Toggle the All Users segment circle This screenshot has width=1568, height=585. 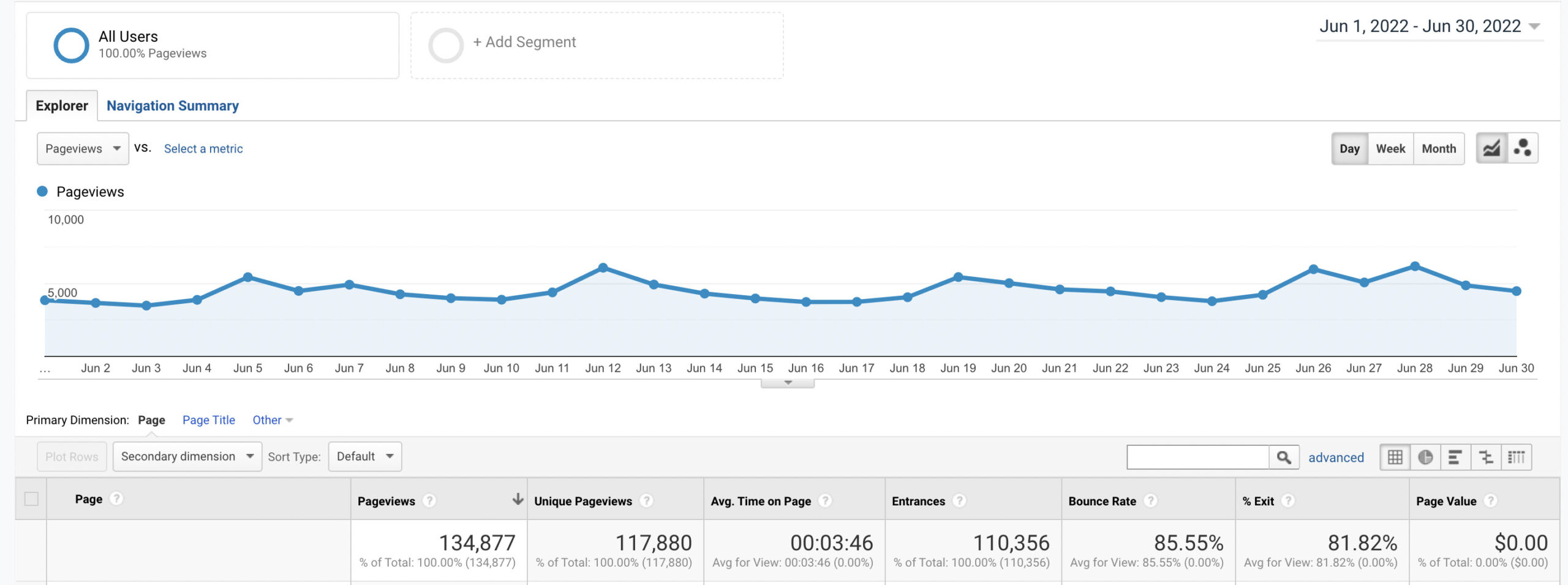(72, 45)
